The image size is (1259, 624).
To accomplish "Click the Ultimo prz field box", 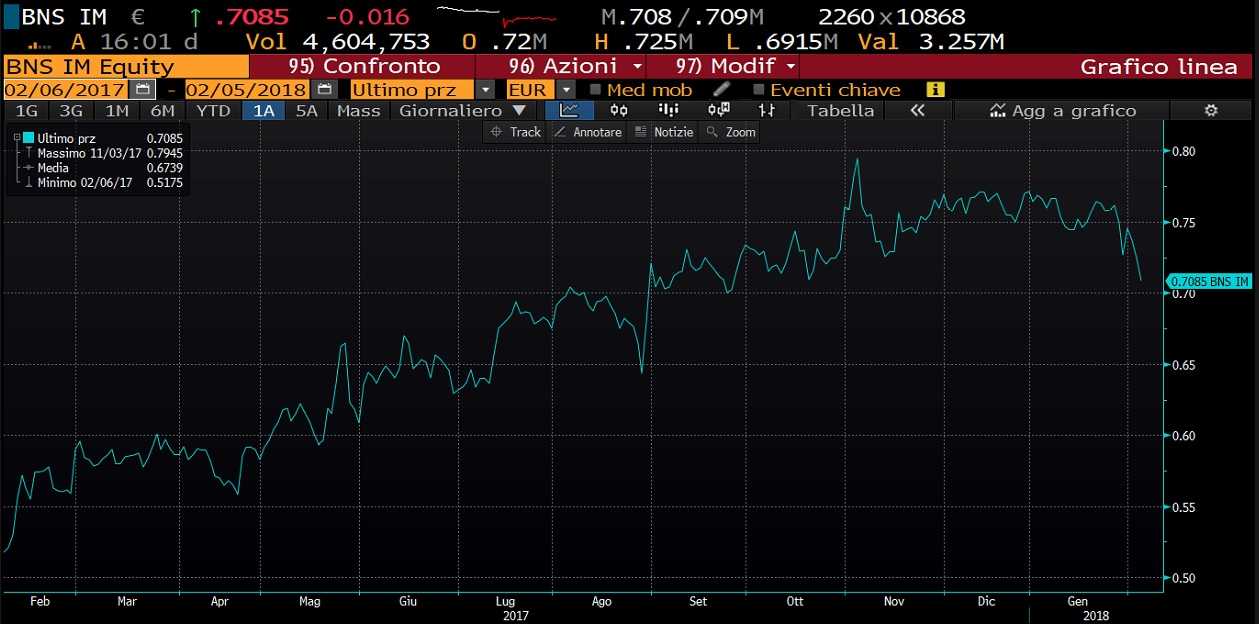I will [x=413, y=90].
